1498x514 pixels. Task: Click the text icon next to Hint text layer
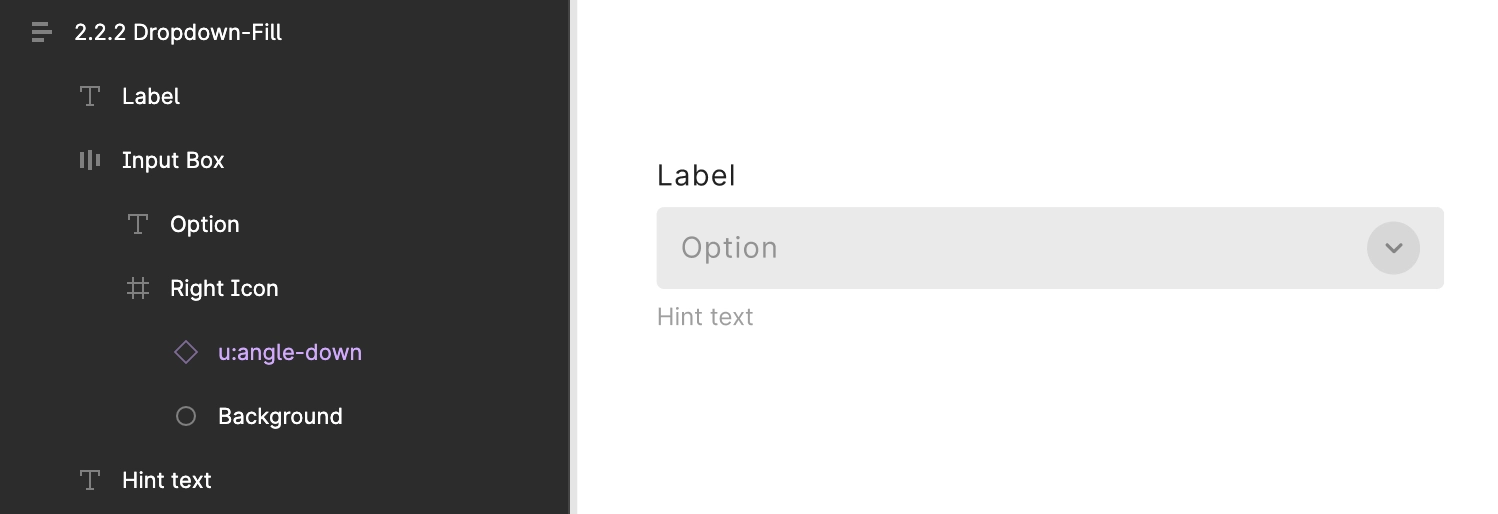point(90,480)
